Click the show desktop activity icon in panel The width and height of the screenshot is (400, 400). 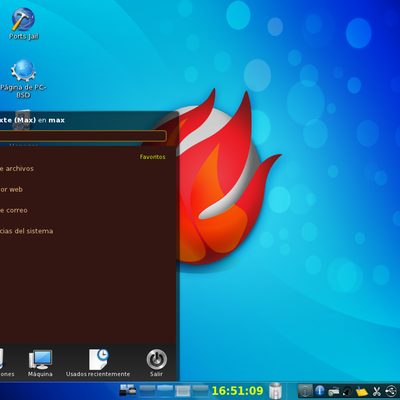tap(128, 390)
